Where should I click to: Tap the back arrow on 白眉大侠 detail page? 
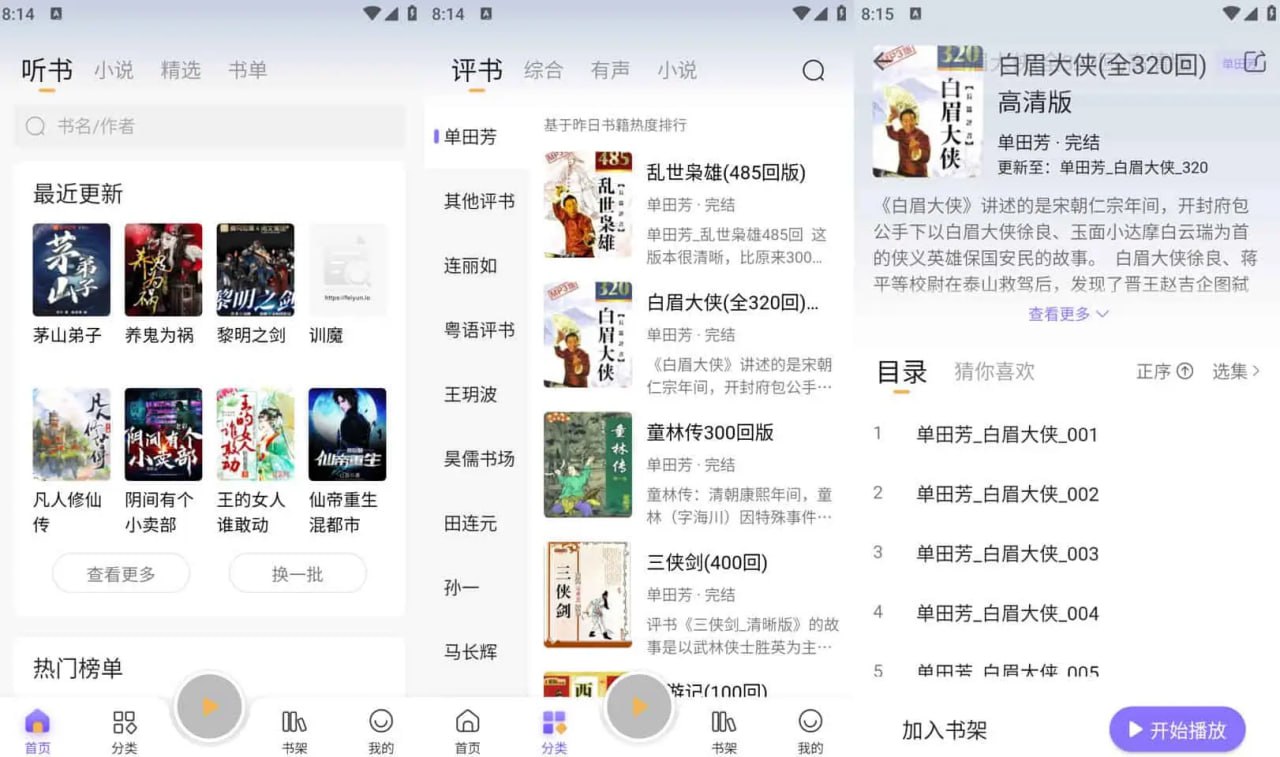pos(880,62)
